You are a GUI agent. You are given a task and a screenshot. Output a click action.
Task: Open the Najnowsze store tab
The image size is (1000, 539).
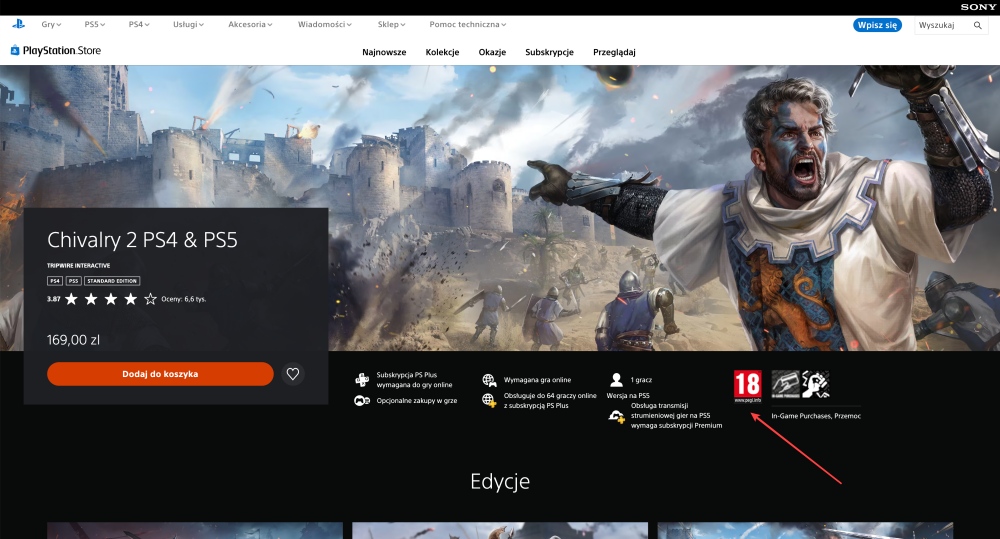384,52
